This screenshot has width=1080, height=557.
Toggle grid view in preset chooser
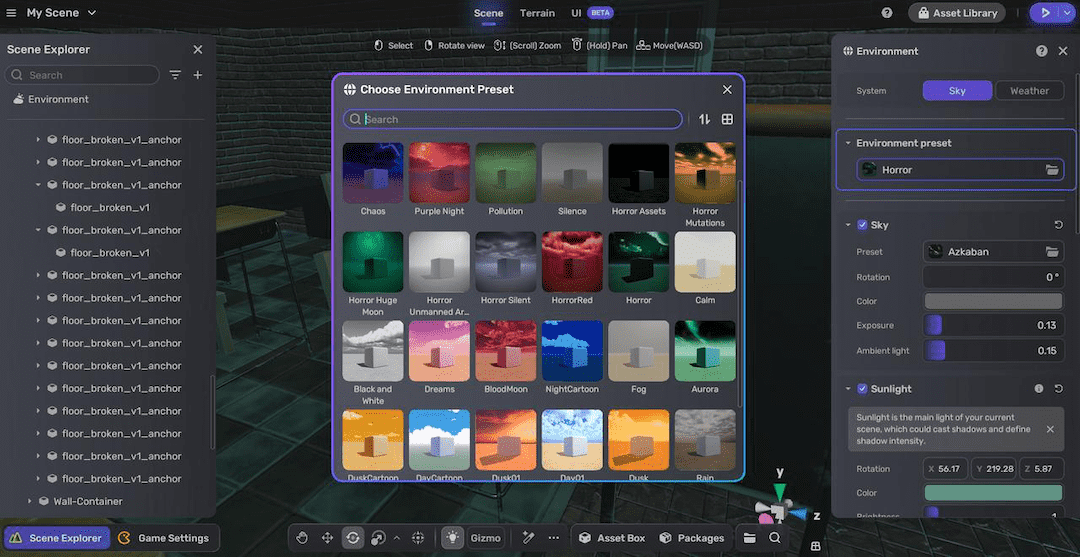(727, 119)
